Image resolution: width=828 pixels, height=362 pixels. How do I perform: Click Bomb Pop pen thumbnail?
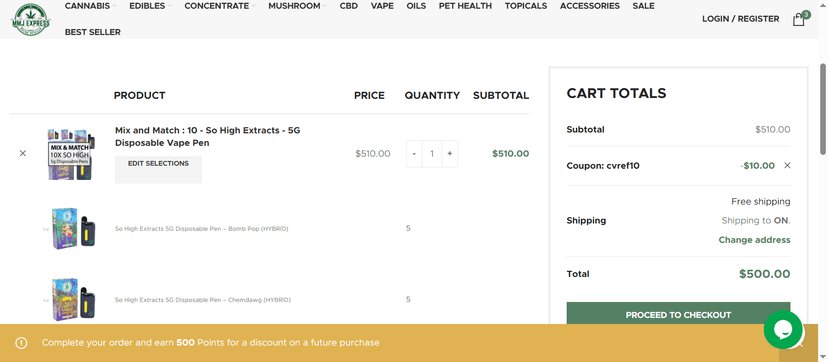click(72, 228)
